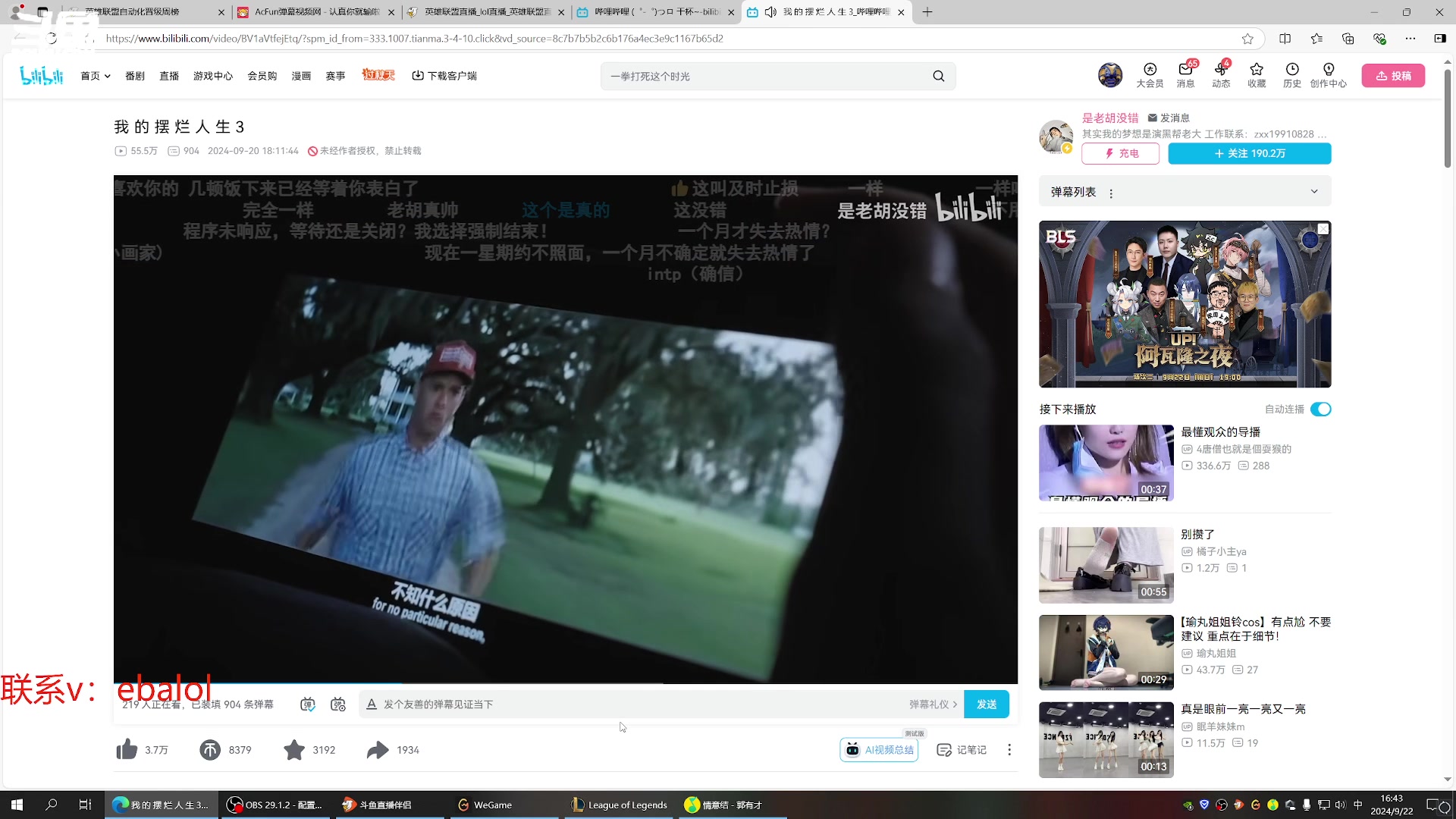
Task: Open 赛事 navigation item
Action: point(335,76)
